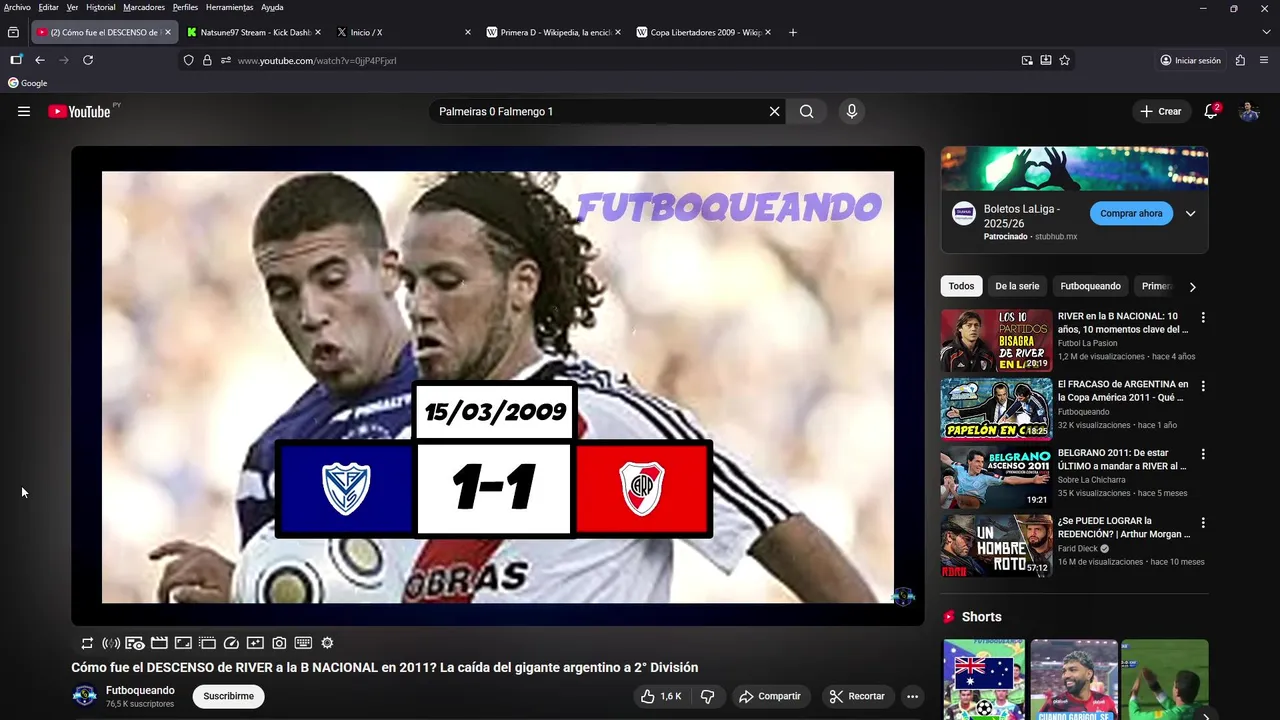The width and height of the screenshot is (1280, 720).
Task: Toggle video loop below the player
Action: (x=87, y=643)
